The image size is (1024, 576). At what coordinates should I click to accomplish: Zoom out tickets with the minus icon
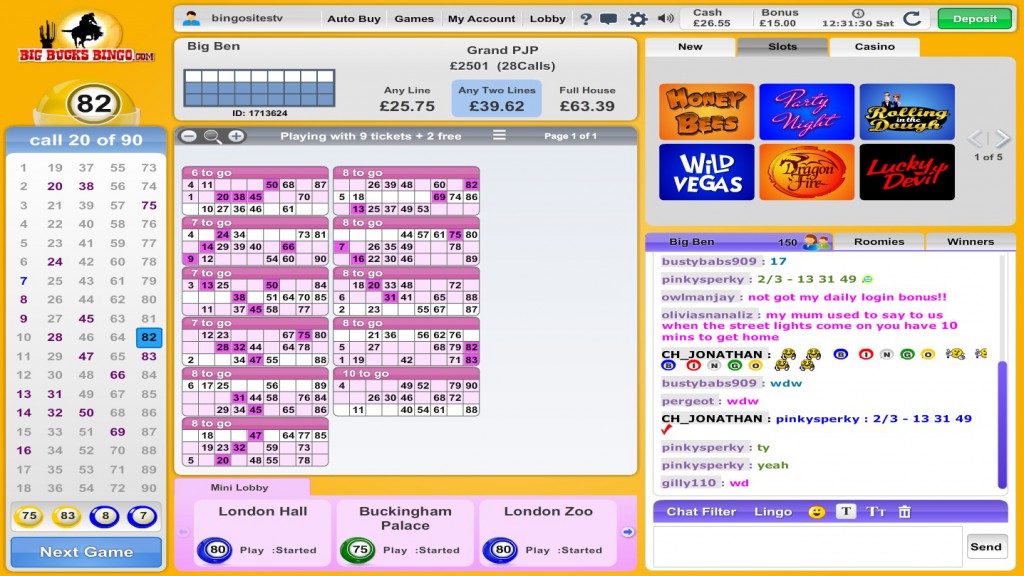pos(189,136)
